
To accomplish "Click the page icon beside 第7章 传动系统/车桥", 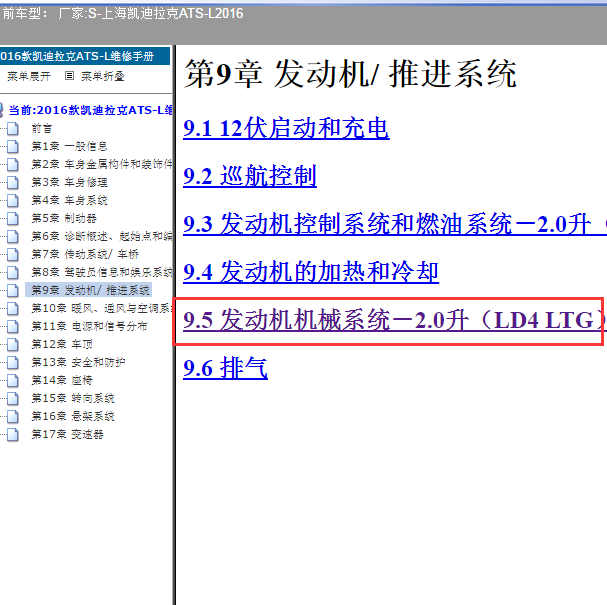I will (12, 254).
